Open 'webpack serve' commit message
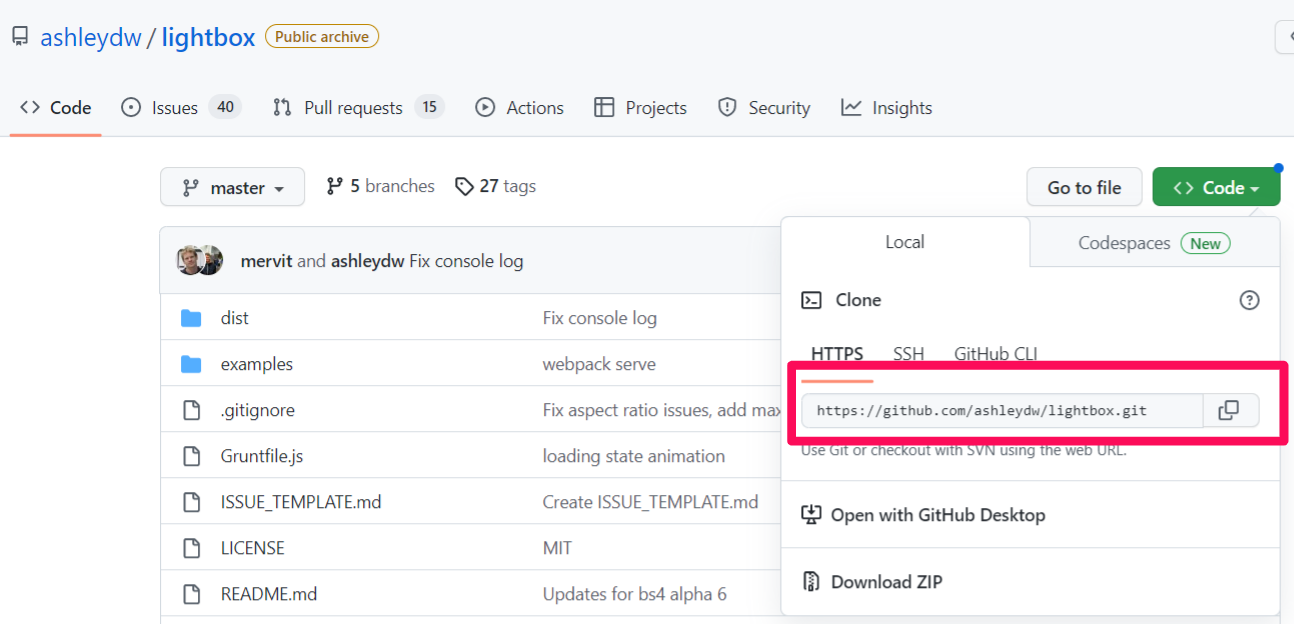 (x=599, y=364)
